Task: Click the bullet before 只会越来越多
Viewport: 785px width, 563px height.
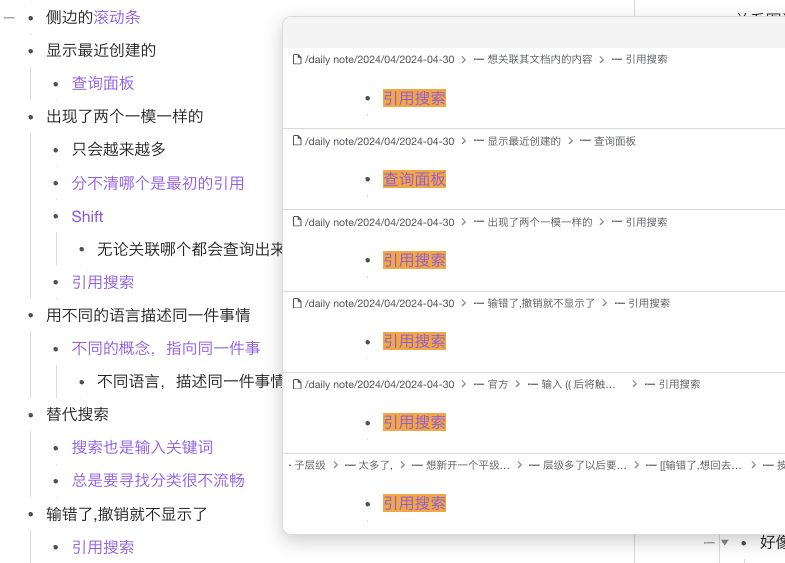Action: point(56,150)
